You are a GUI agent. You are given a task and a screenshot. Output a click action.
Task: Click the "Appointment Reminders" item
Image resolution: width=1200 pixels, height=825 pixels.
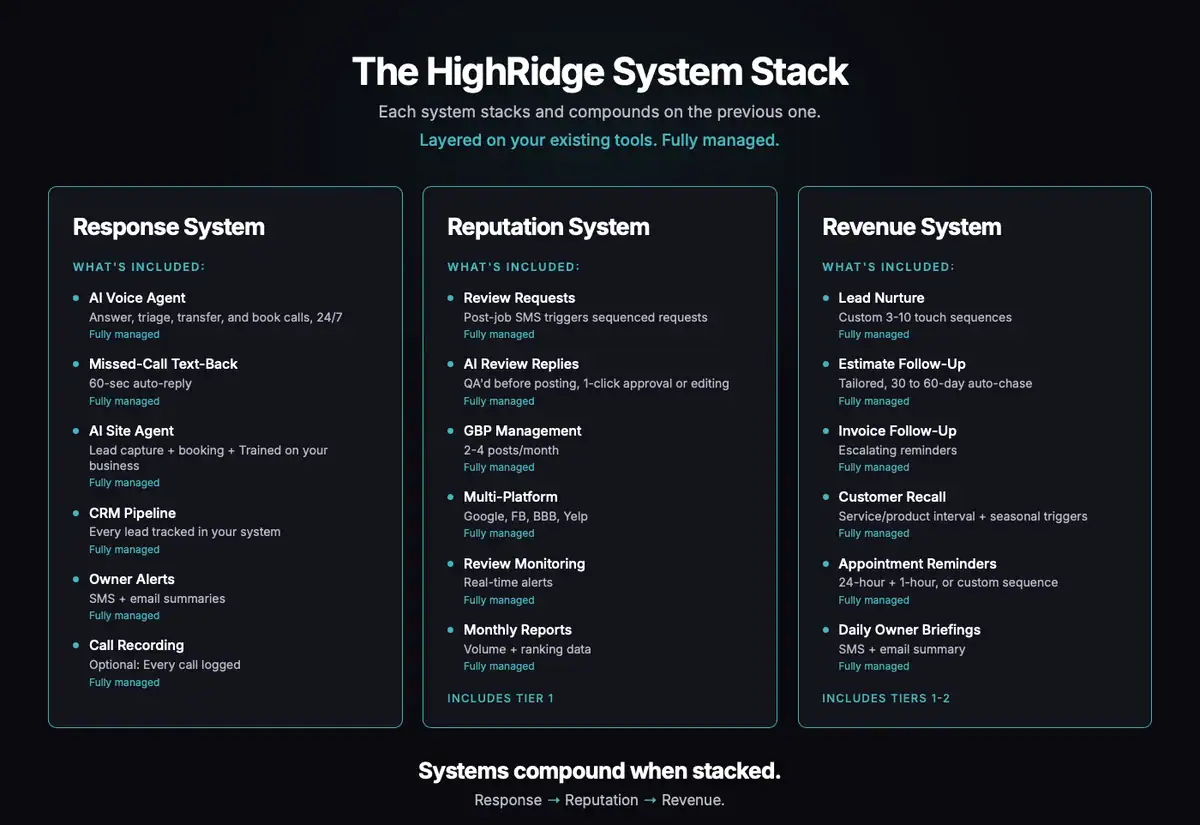[917, 564]
